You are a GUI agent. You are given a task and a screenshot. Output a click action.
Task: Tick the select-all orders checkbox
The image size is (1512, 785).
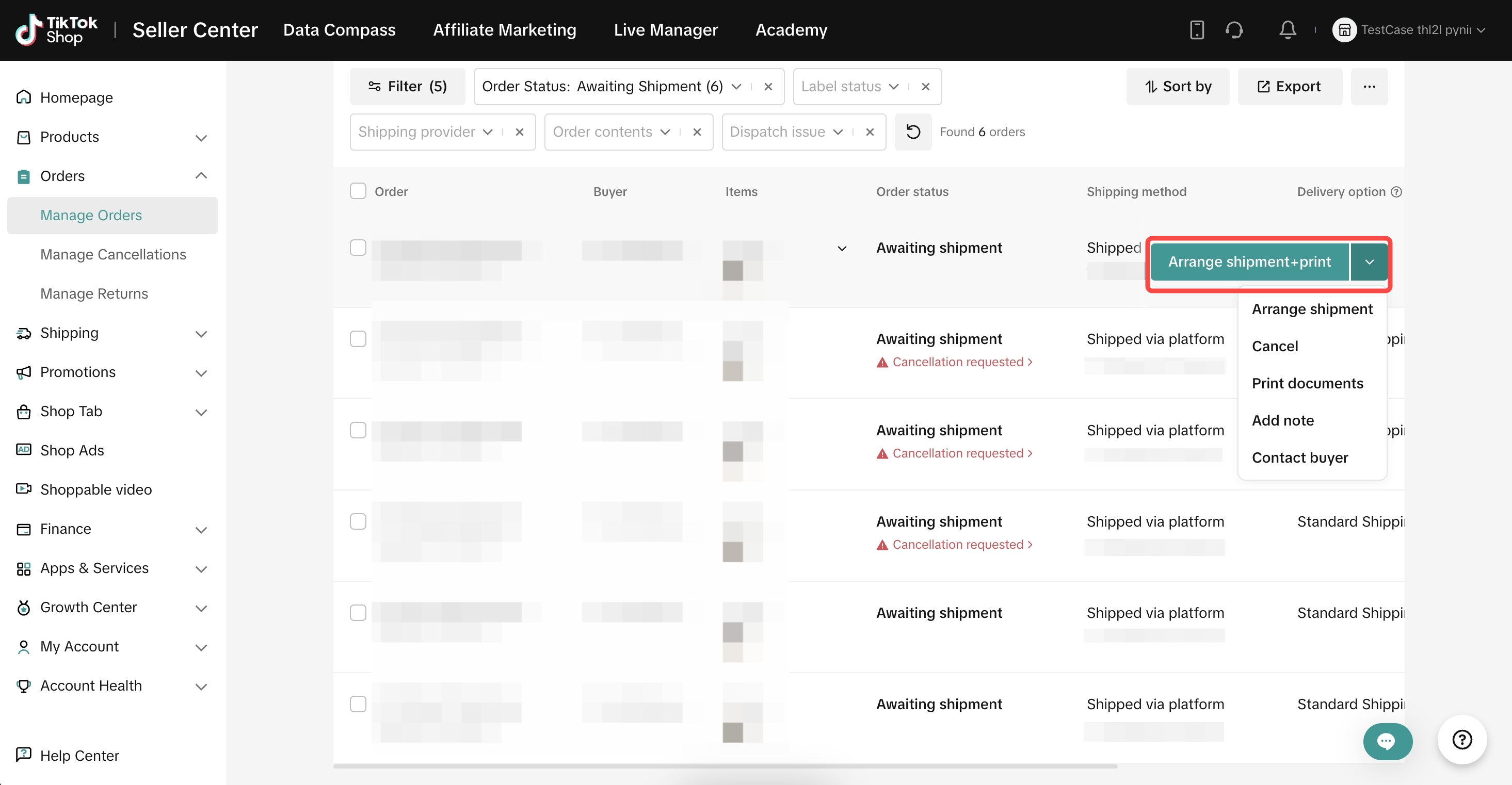coord(358,191)
